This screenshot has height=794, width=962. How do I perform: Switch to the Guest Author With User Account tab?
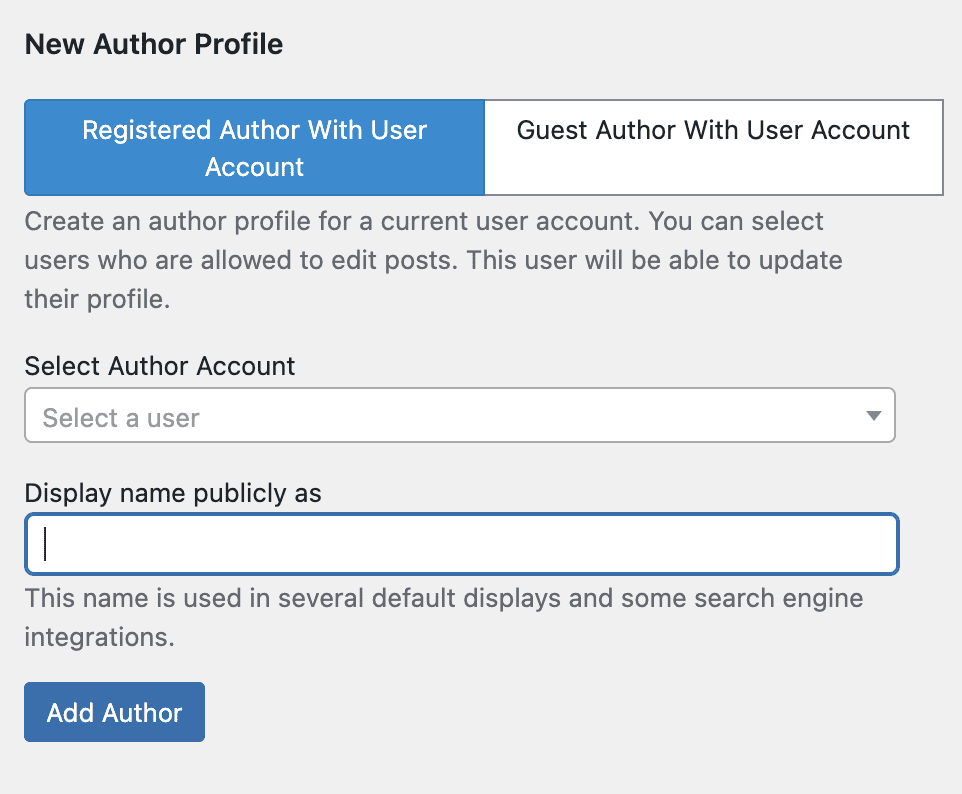[713, 130]
